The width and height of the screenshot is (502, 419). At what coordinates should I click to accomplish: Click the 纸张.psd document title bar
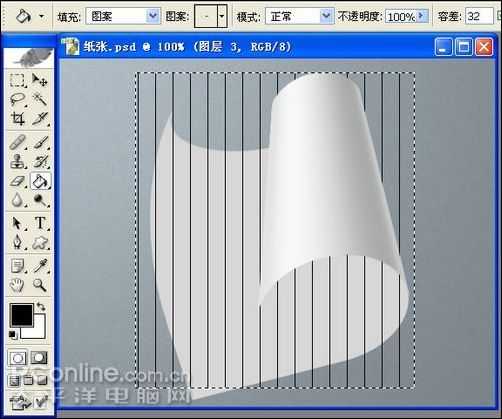[247, 46]
